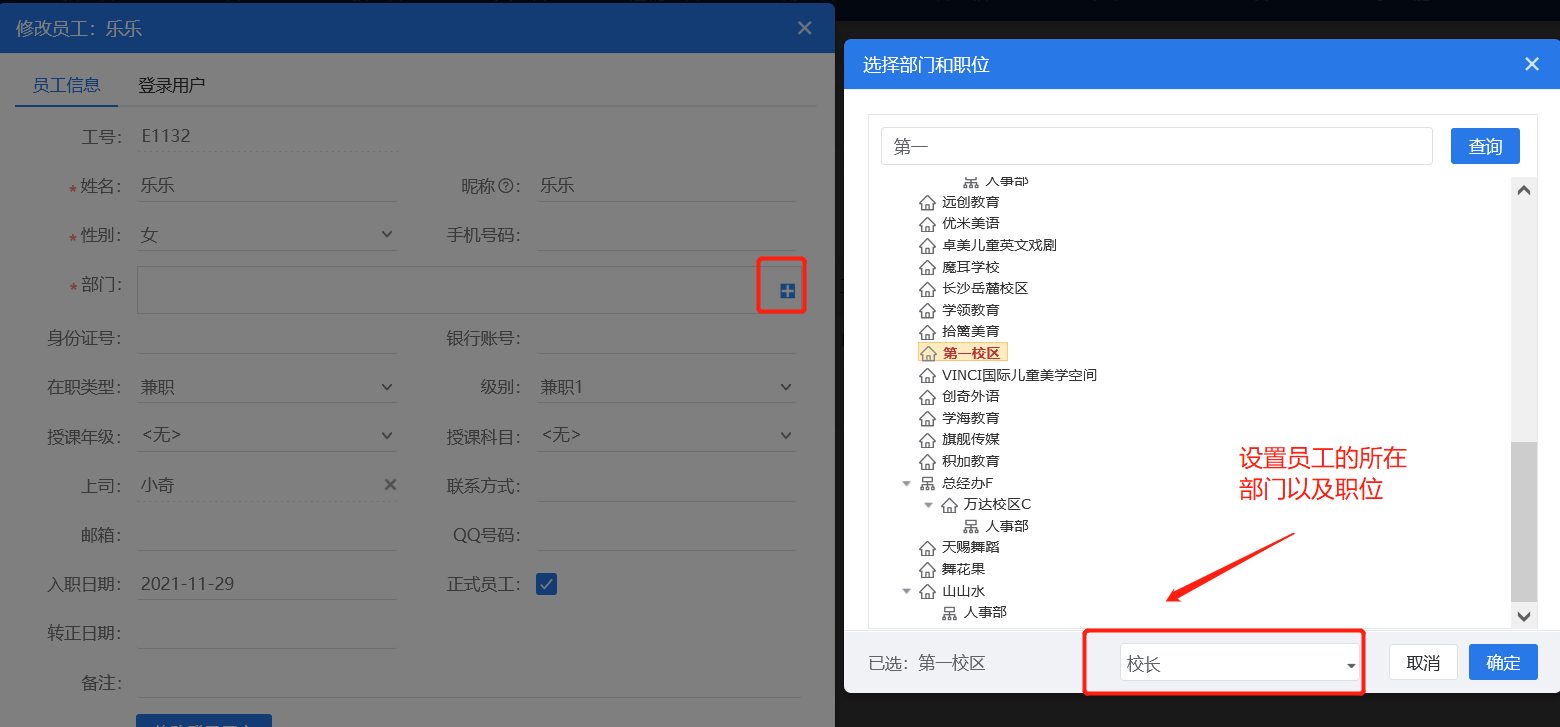This screenshot has height=727, width=1560.
Task: Click the 查询 search button
Action: click(x=1485, y=146)
